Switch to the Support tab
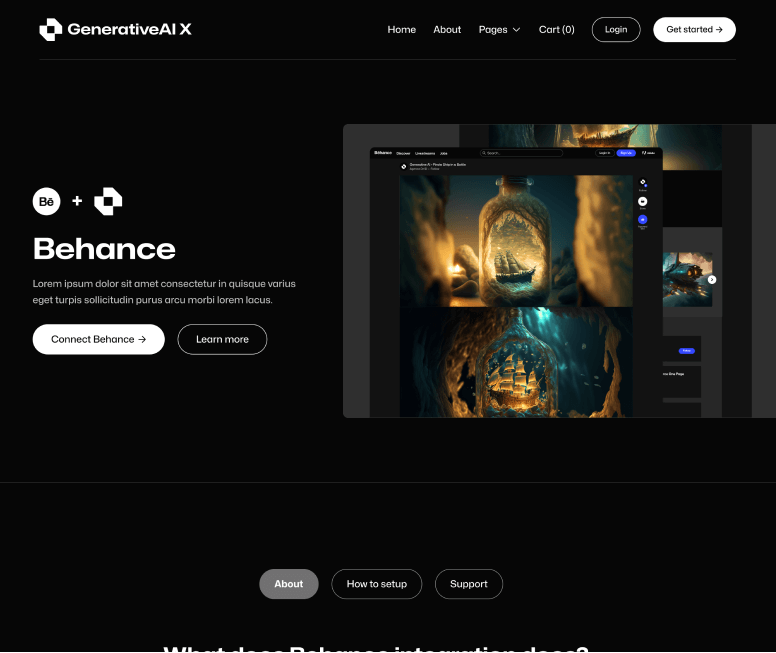Viewport: 776px width, 653px height. tap(469, 584)
